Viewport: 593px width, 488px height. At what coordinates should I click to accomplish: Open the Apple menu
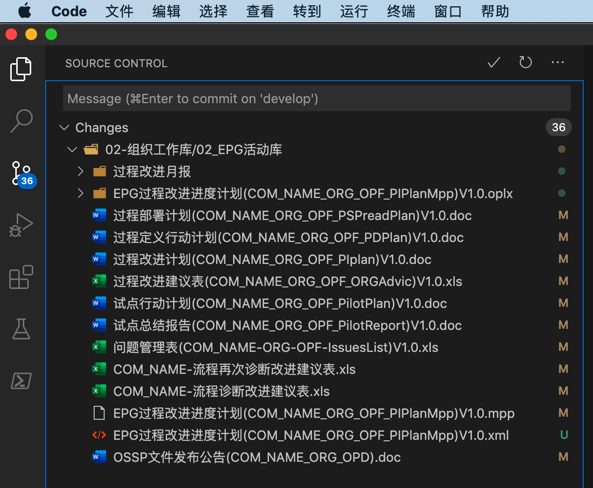[25, 11]
